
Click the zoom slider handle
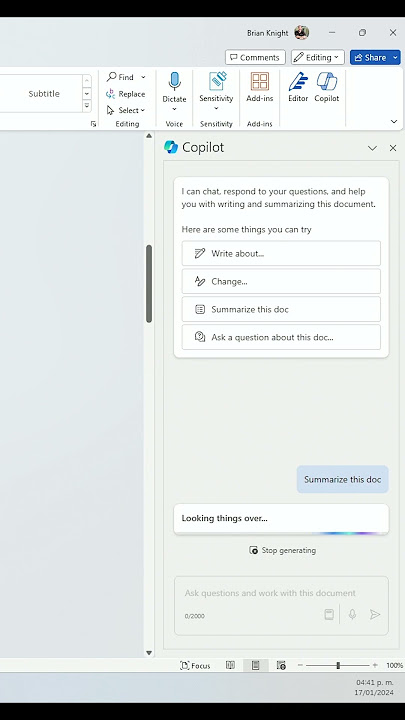coord(338,665)
